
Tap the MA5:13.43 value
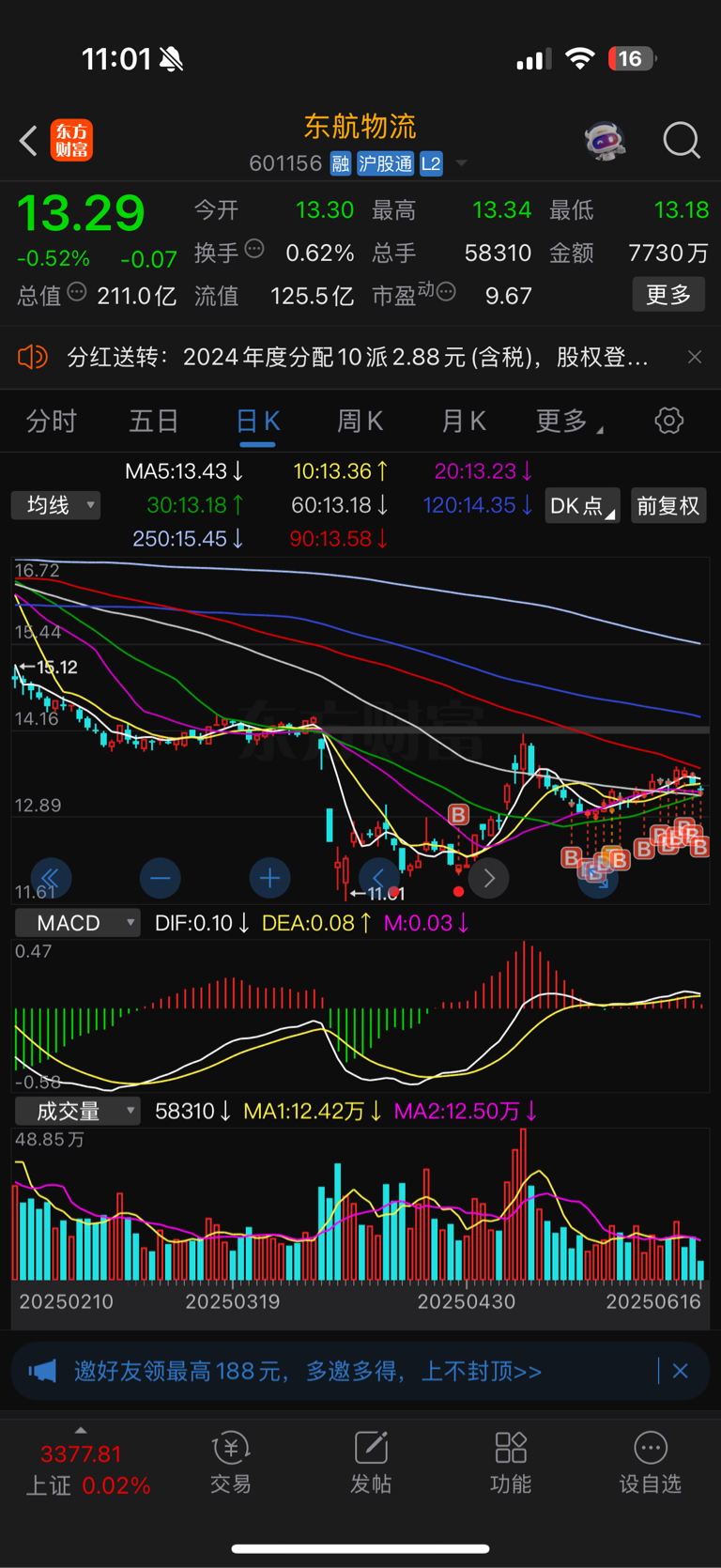pos(184,471)
